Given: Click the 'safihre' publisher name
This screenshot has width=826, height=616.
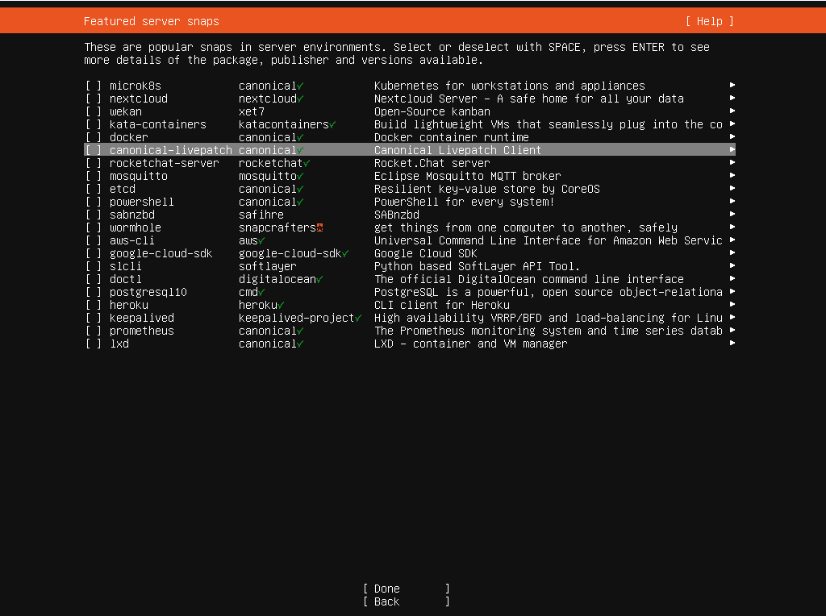Looking at the screenshot, I should 261,215.
